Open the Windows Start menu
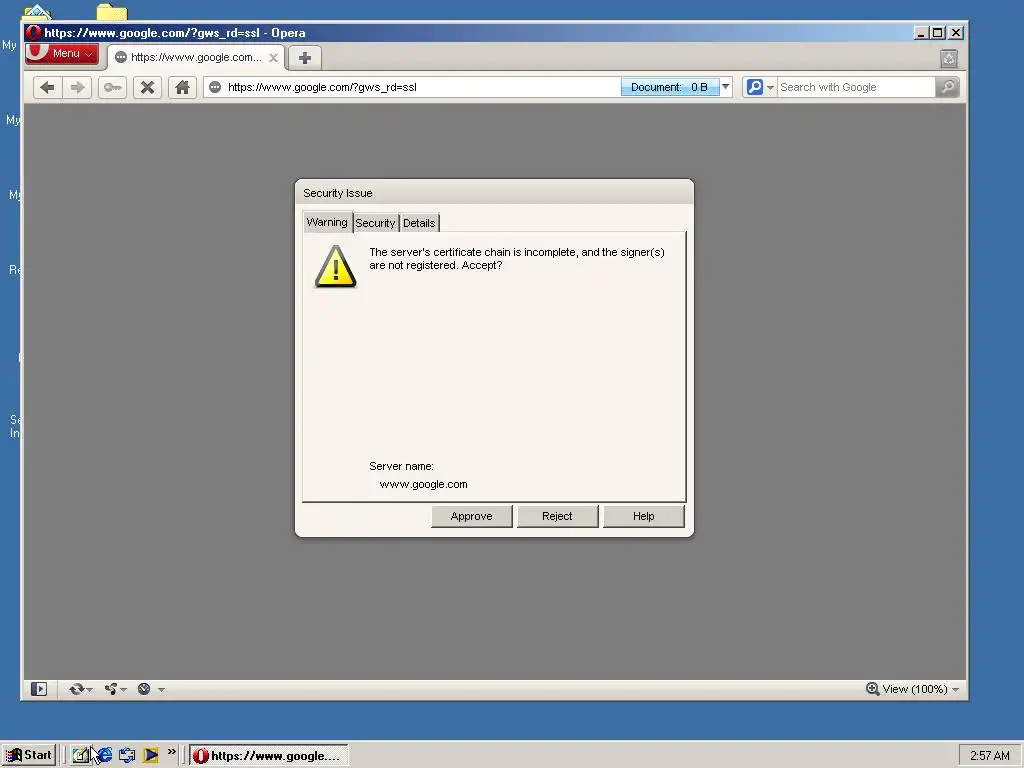This screenshot has width=1024, height=768. (x=29, y=756)
